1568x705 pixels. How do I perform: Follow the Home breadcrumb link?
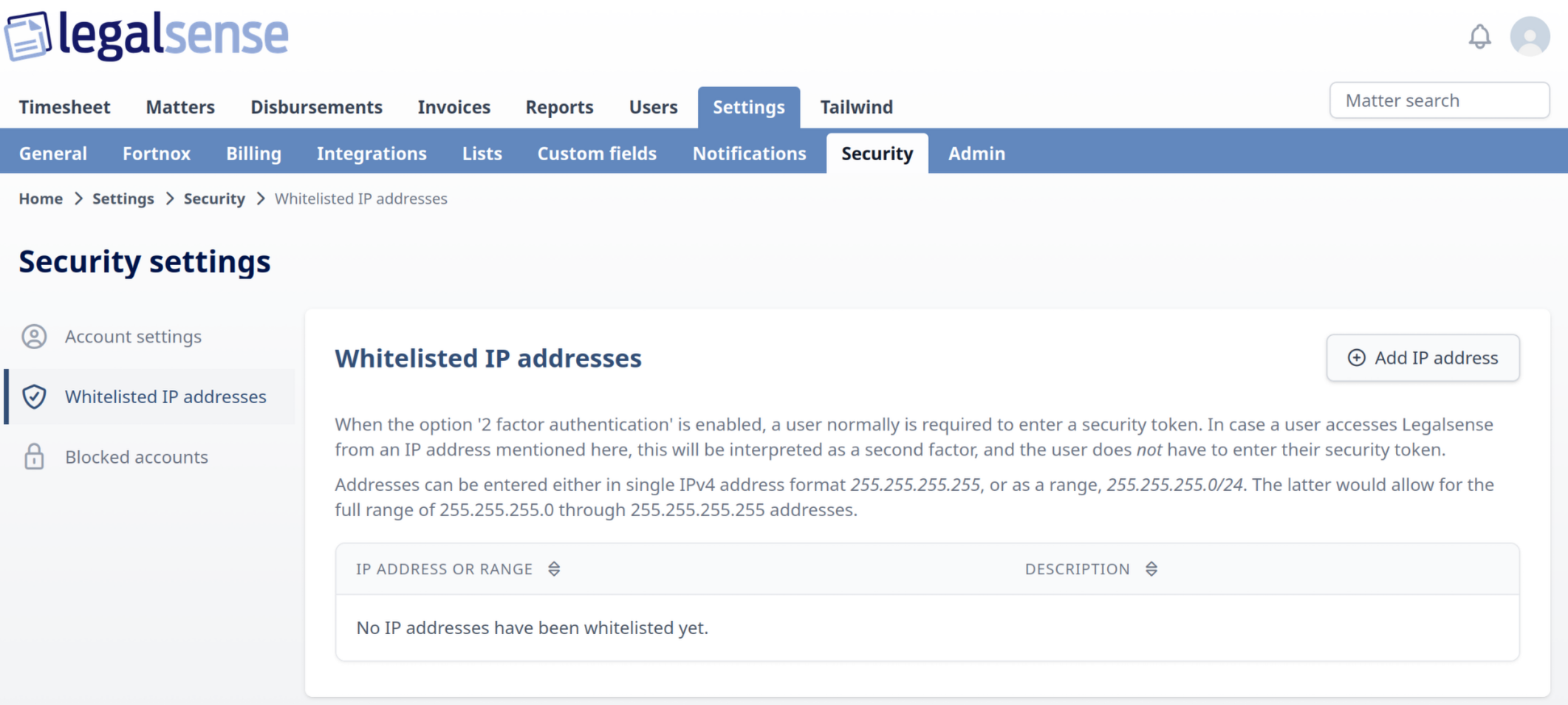41,199
